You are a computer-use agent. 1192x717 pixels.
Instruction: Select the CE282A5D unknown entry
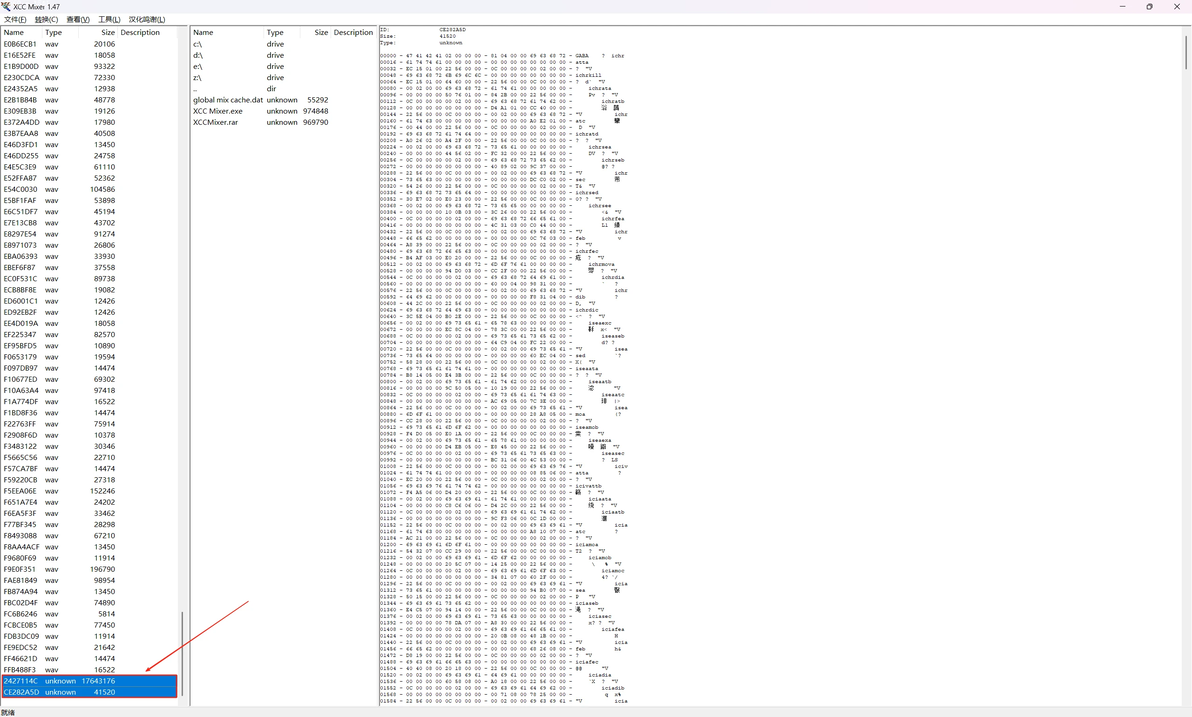(89, 693)
